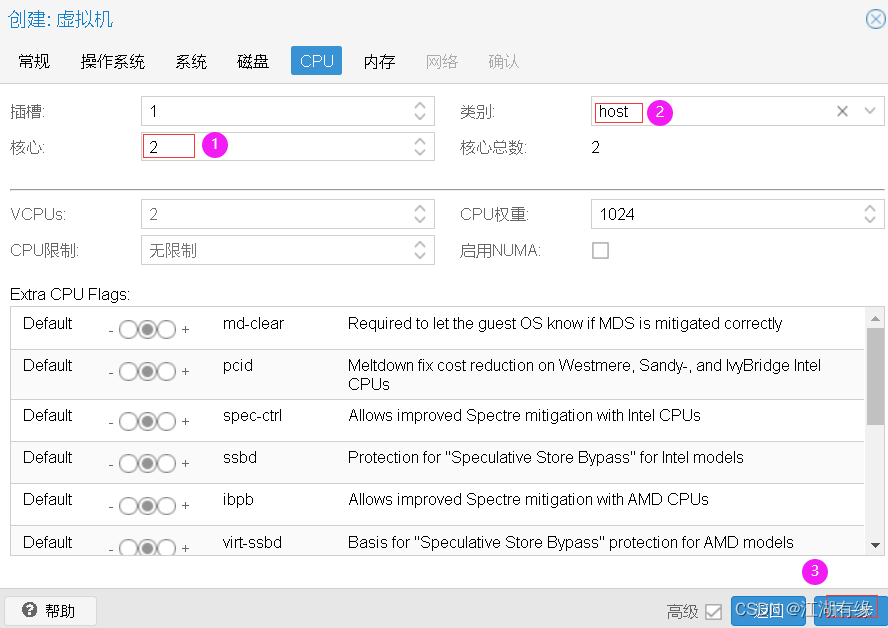Toggle the 高级 advanced checkbox
The height and width of the screenshot is (628, 888).
point(714,611)
